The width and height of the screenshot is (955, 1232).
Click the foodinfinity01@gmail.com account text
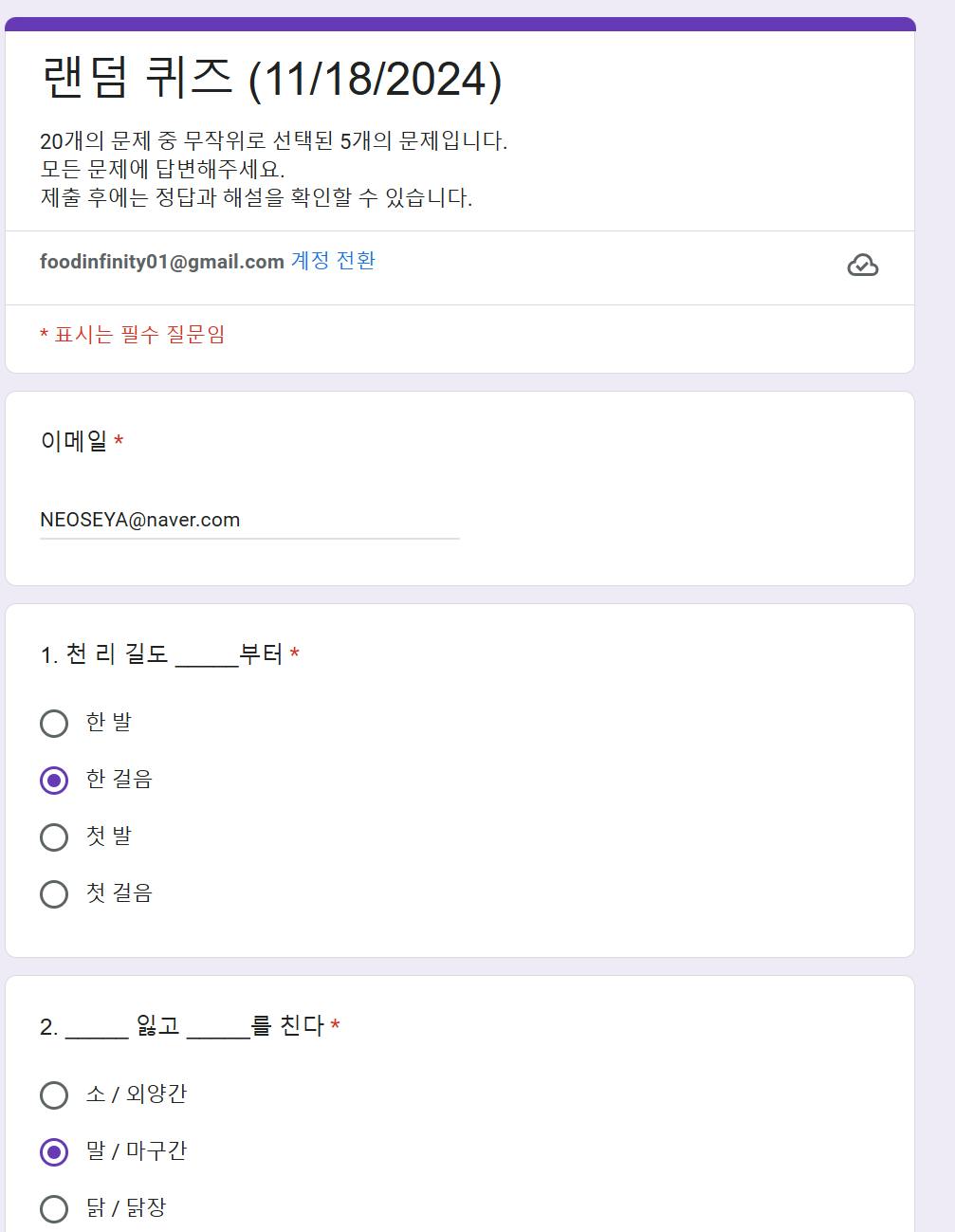pyautogui.click(x=162, y=262)
